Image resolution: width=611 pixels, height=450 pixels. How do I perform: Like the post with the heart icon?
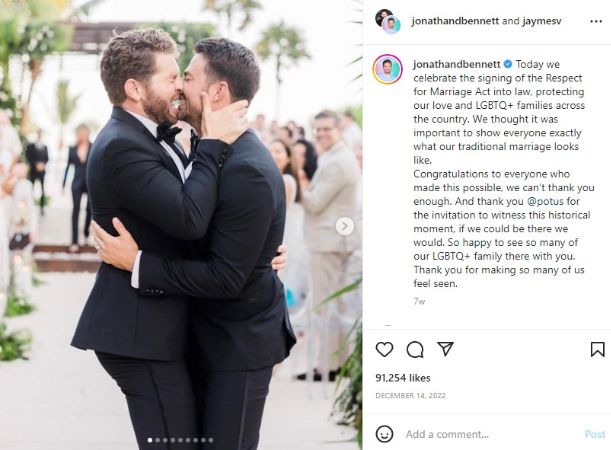pos(384,349)
